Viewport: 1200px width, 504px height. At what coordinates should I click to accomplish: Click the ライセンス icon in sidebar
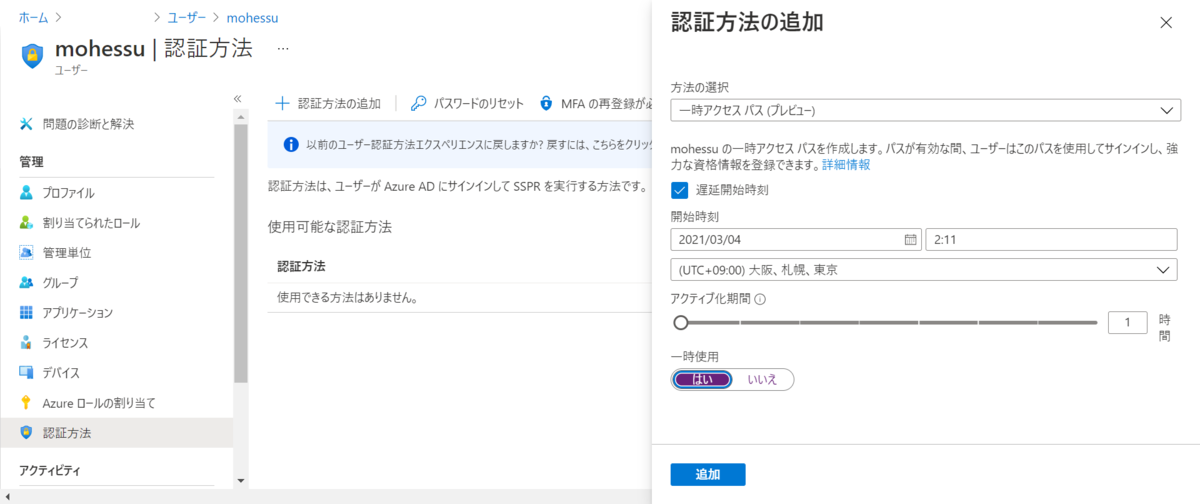pyautogui.click(x=27, y=343)
